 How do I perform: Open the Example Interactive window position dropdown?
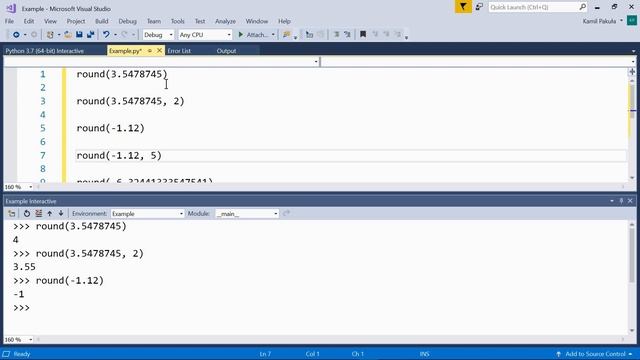(612, 201)
